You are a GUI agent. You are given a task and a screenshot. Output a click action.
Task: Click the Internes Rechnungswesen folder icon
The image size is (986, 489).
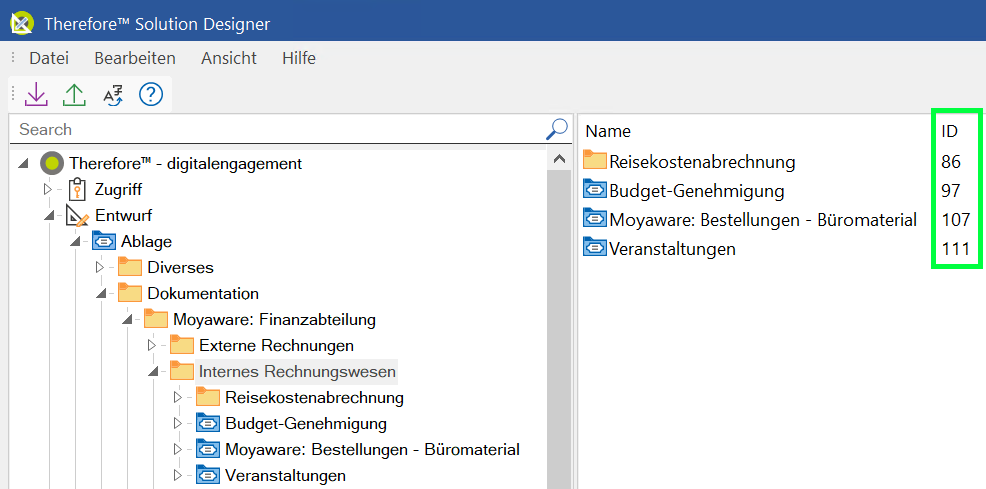click(x=182, y=371)
